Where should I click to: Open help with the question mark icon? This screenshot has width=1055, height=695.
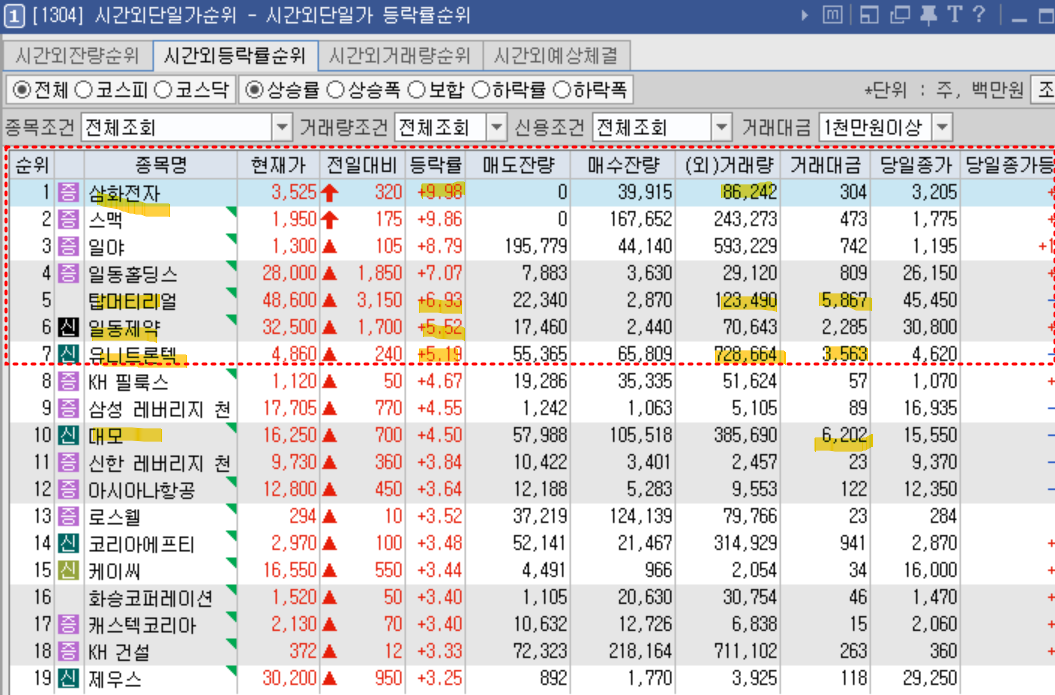click(979, 15)
